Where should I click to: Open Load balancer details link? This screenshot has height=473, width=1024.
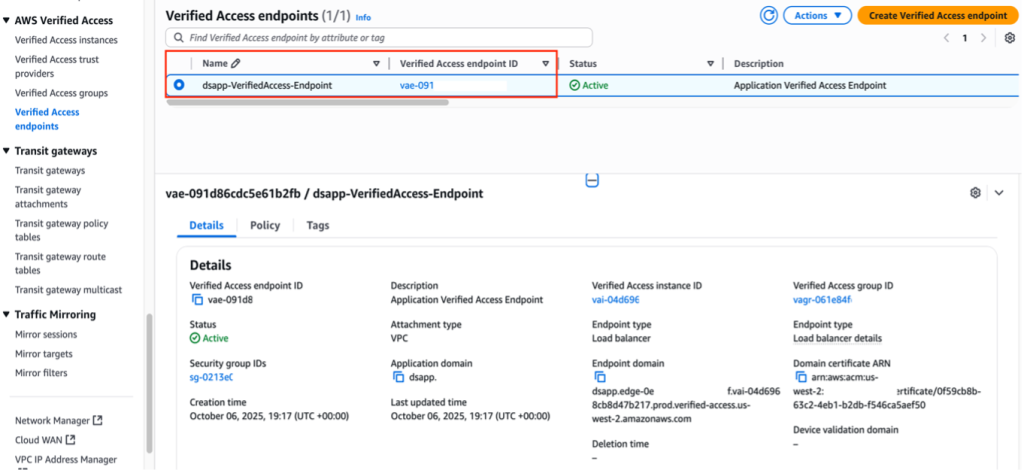point(837,338)
